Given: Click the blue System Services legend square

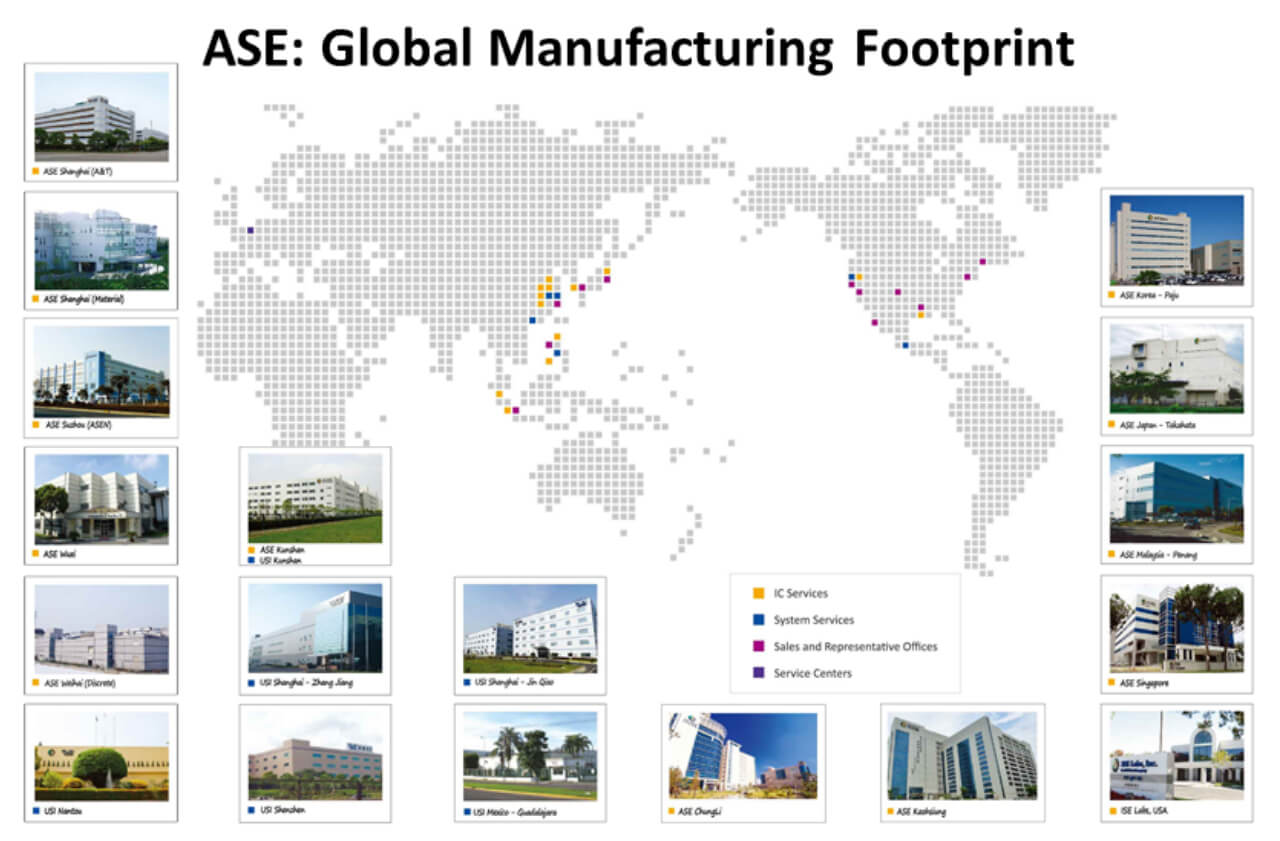Looking at the screenshot, I should 760,620.
